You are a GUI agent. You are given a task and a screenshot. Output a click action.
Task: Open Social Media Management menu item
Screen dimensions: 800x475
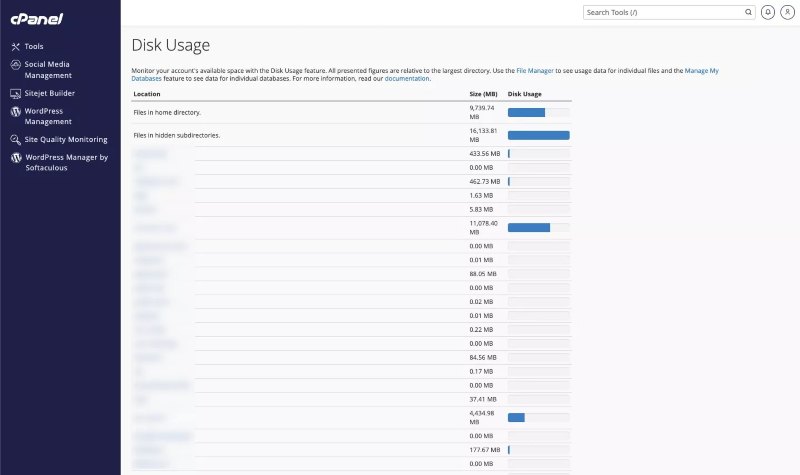[x=48, y=70]
